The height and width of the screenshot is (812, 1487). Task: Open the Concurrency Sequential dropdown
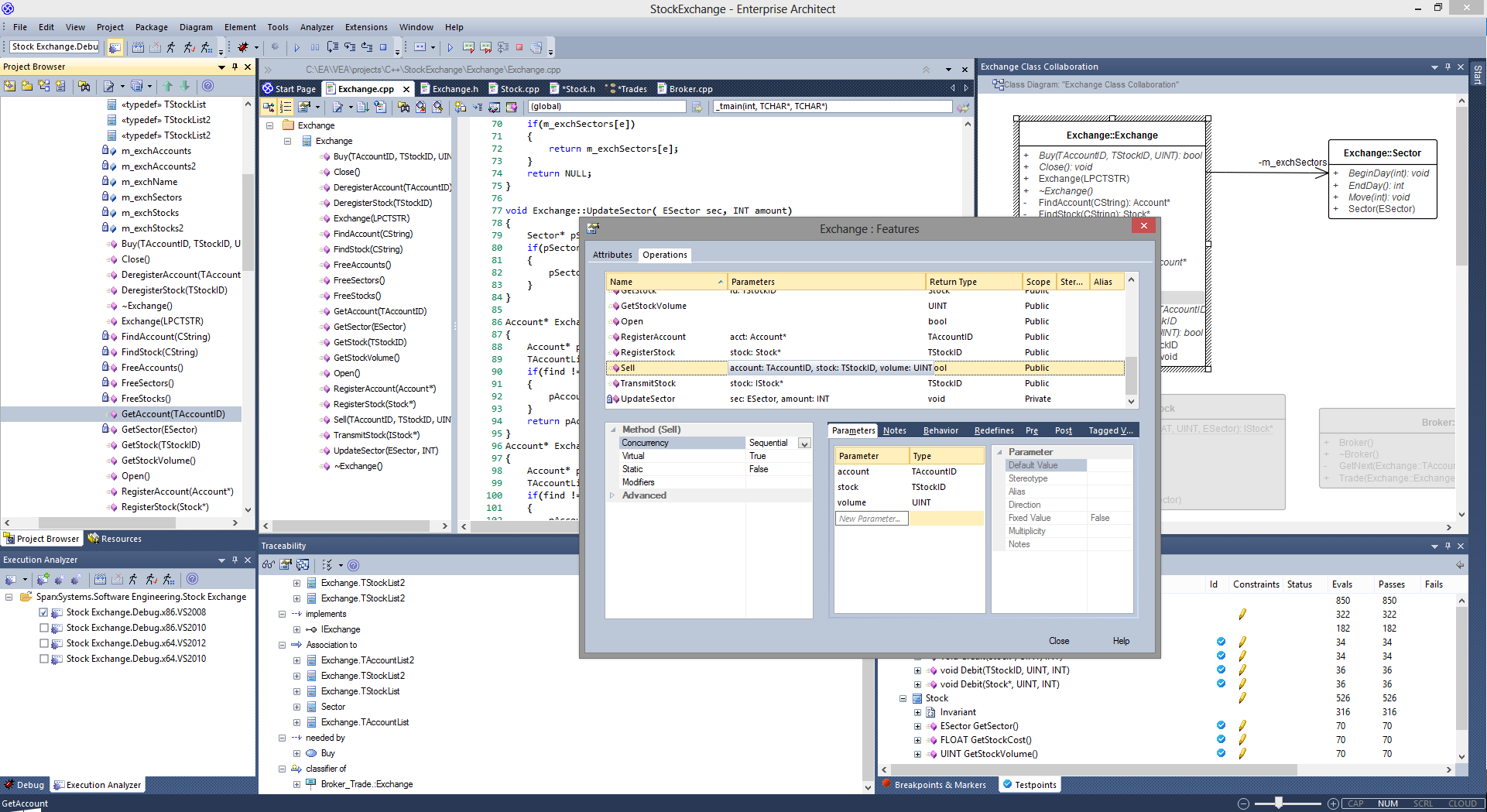click(x=804, y=444)
